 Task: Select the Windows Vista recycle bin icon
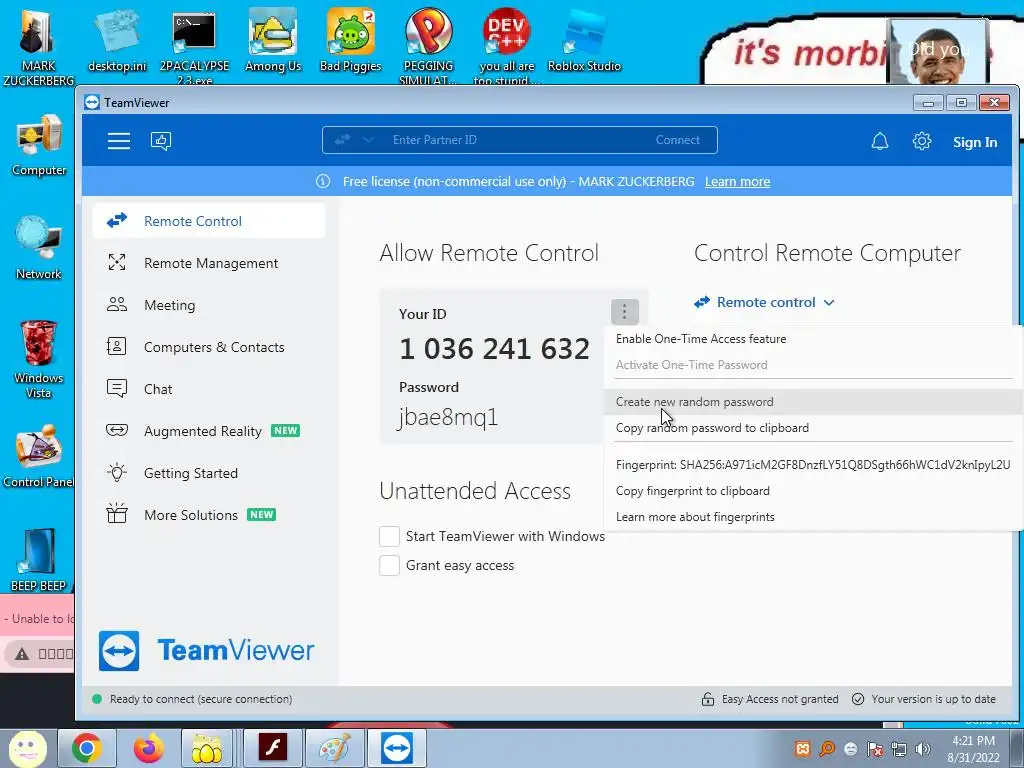pyautogui.click(x=39, y=359)
